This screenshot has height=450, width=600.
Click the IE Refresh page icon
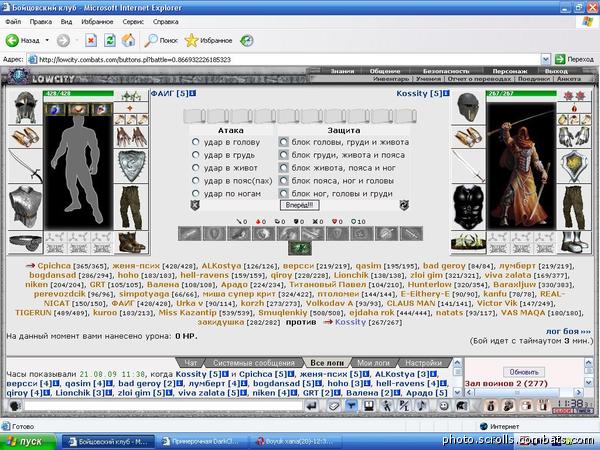[x=110, y=40]
